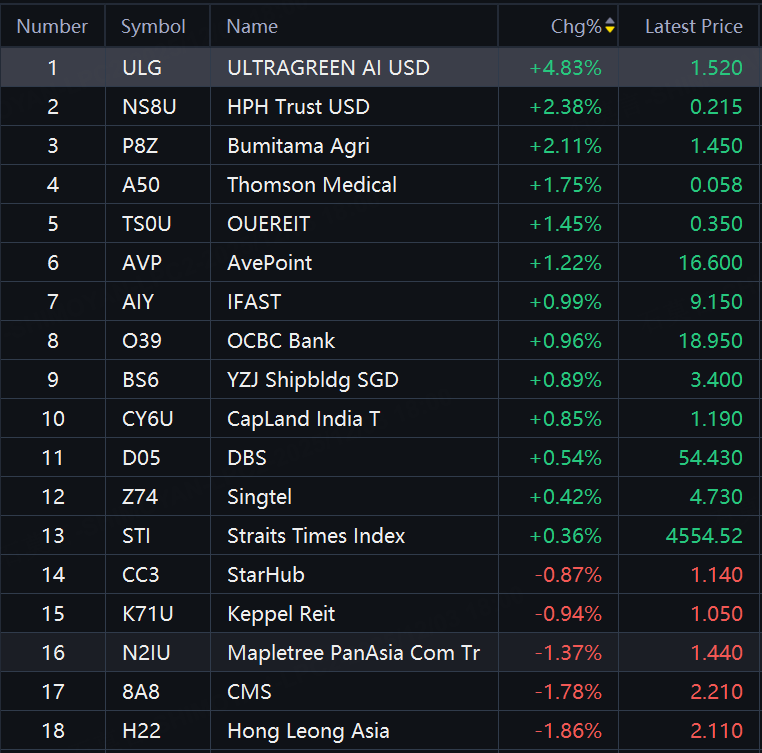This screenshot has width=762, height=753.
Task: Click the Chg% sort arrow icon
Action: [610, 27]
